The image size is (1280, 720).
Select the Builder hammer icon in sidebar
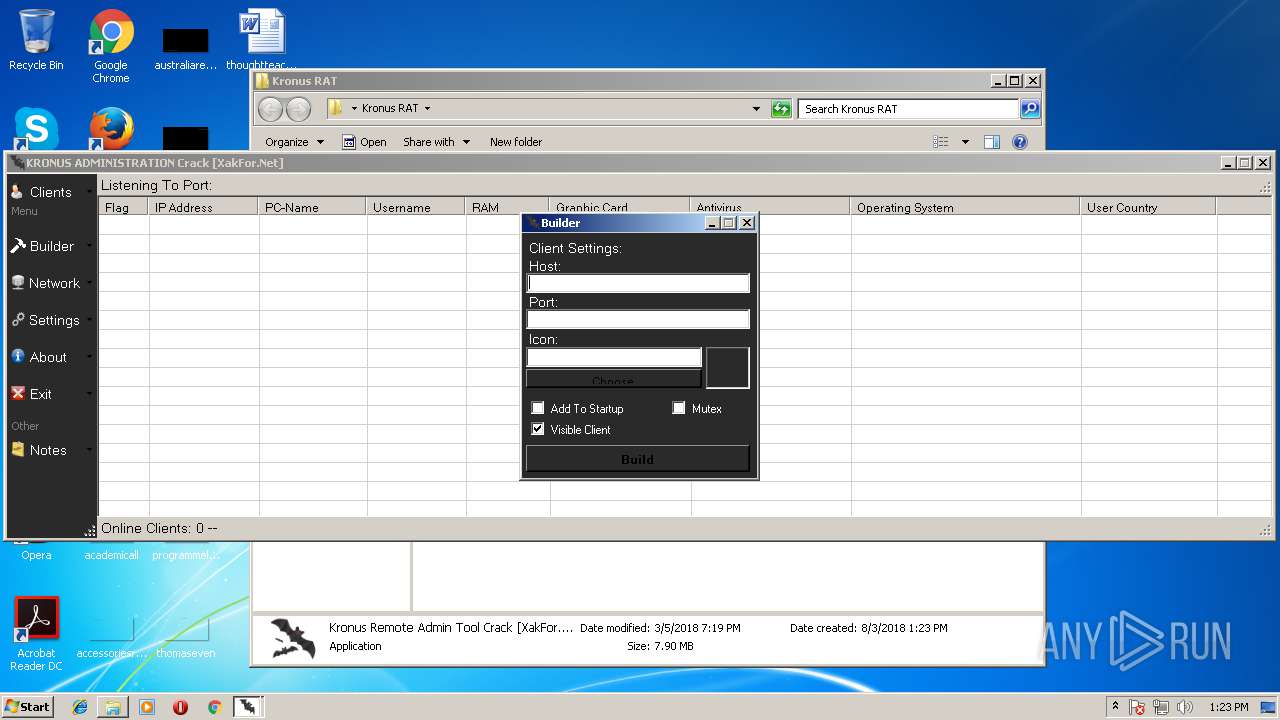[17, 246]
